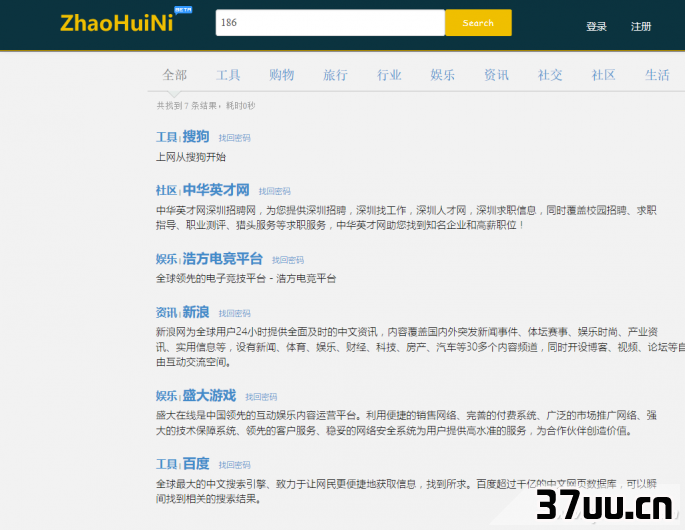Click the yellow Search button
Screen dimensions: 685x530
pyautogui.click(x=478, y=23)
